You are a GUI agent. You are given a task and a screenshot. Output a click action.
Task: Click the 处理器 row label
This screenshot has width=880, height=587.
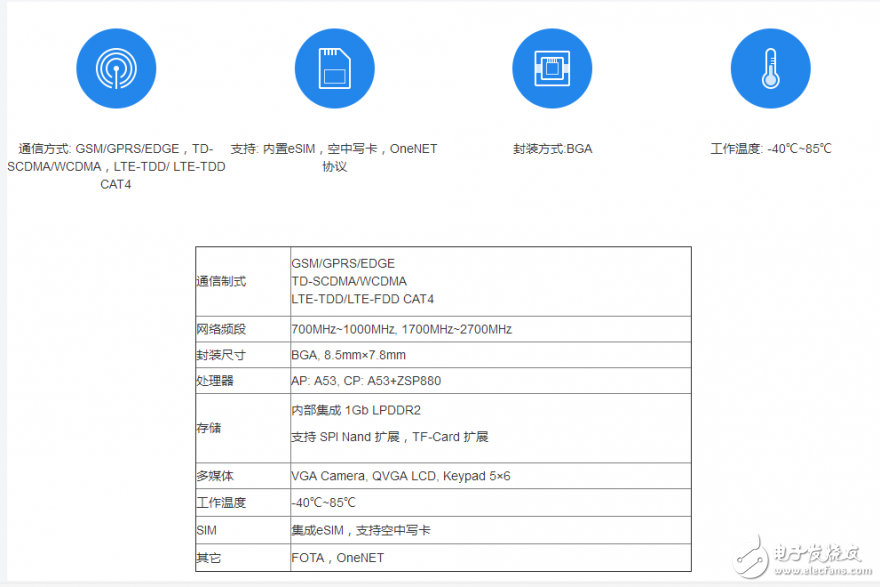click(x=215, y=381)
